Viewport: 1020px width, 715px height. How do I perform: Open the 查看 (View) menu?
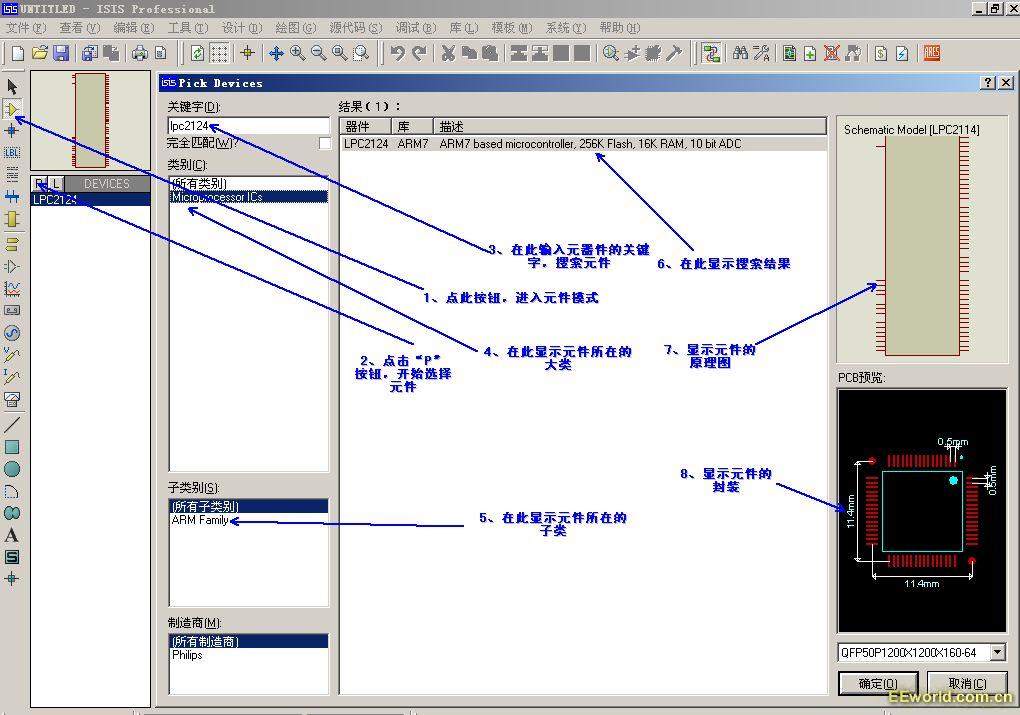coord(79,28)
